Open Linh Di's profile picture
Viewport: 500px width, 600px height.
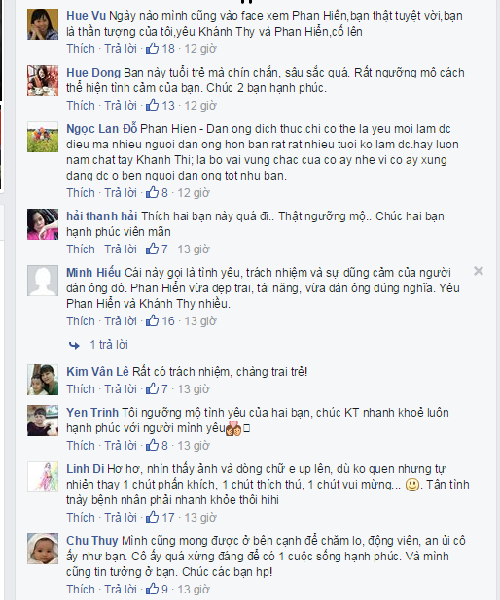tap(42, 477)
